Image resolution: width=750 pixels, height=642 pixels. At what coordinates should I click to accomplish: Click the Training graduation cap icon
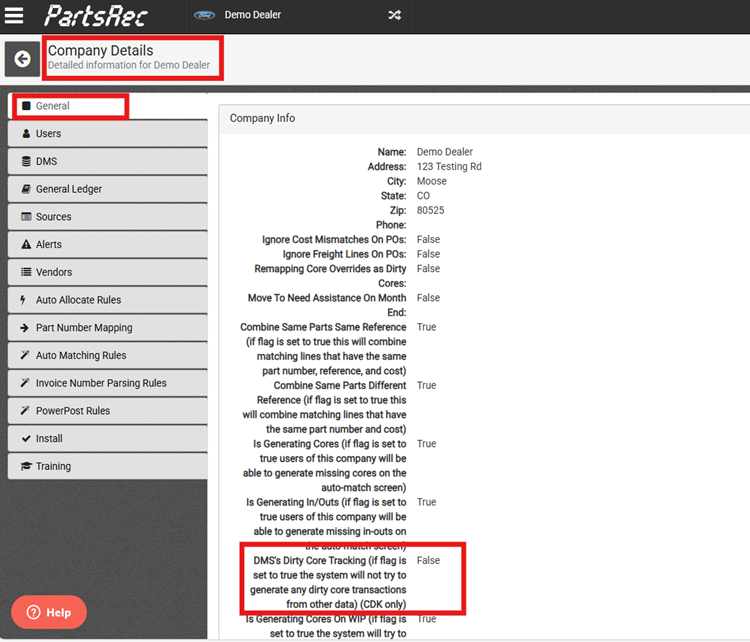tap(26, 466)
